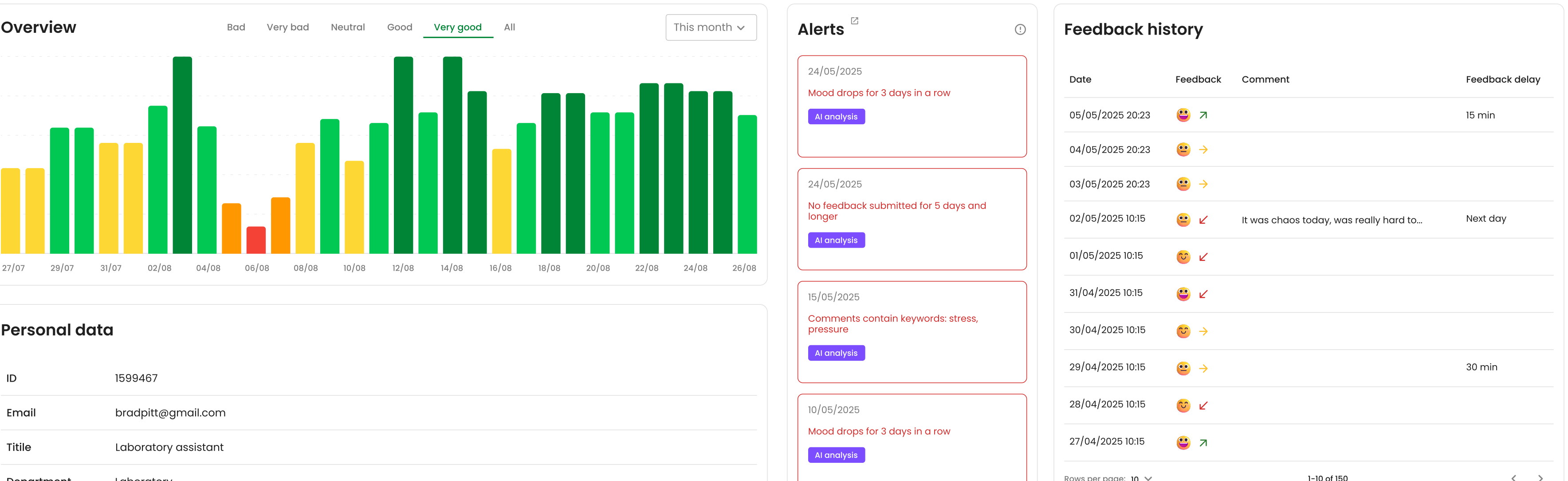Click the emoji in the 28/04/2025 row
This screenshot has height=481, width=1568.
pyautogui.click(x=1183, y=406)
